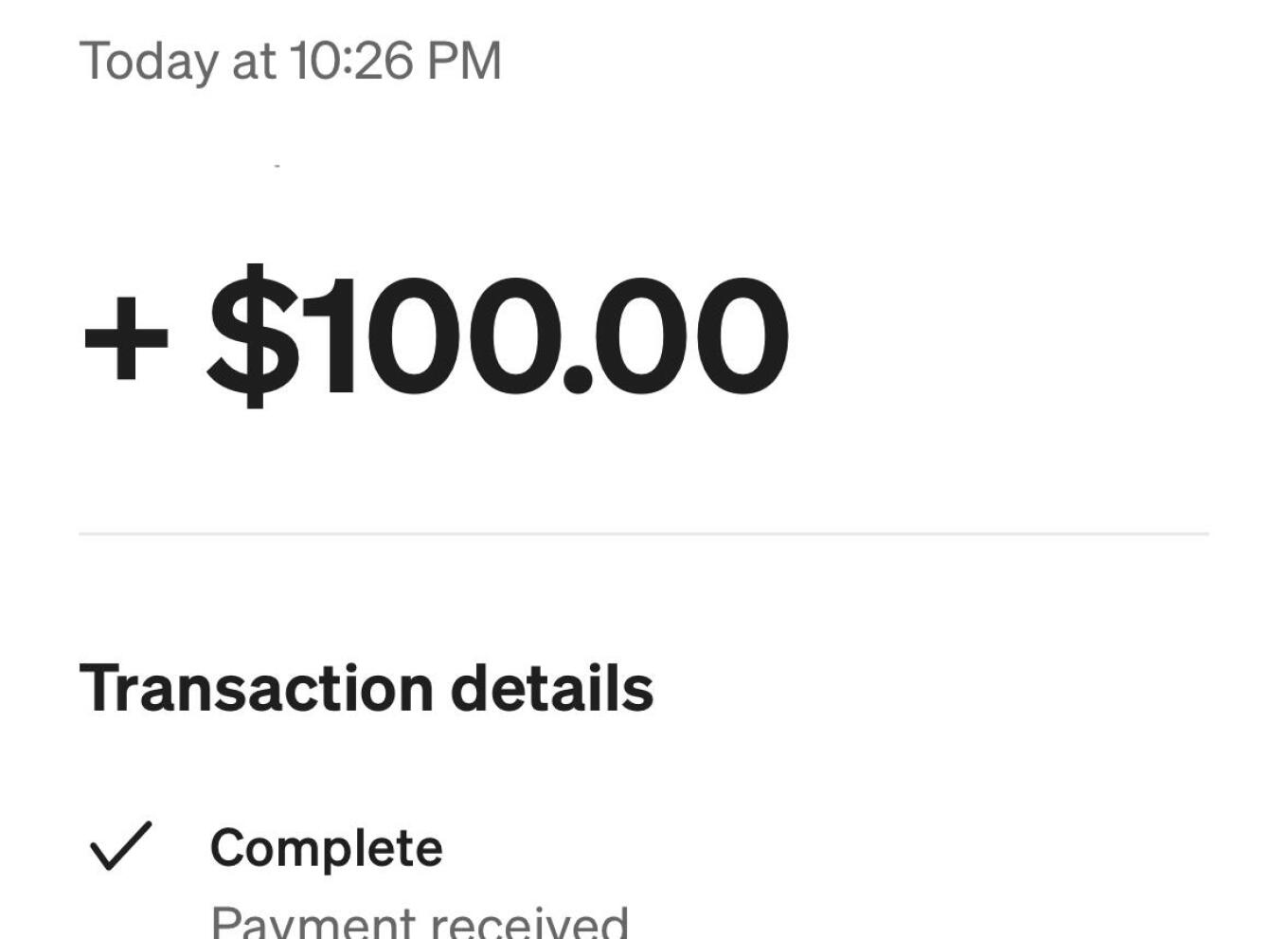Click the 'Payment received' subtitle text
Viewport: 1288px width, 939px height.
pyautogui.click(x=419, y=921)
